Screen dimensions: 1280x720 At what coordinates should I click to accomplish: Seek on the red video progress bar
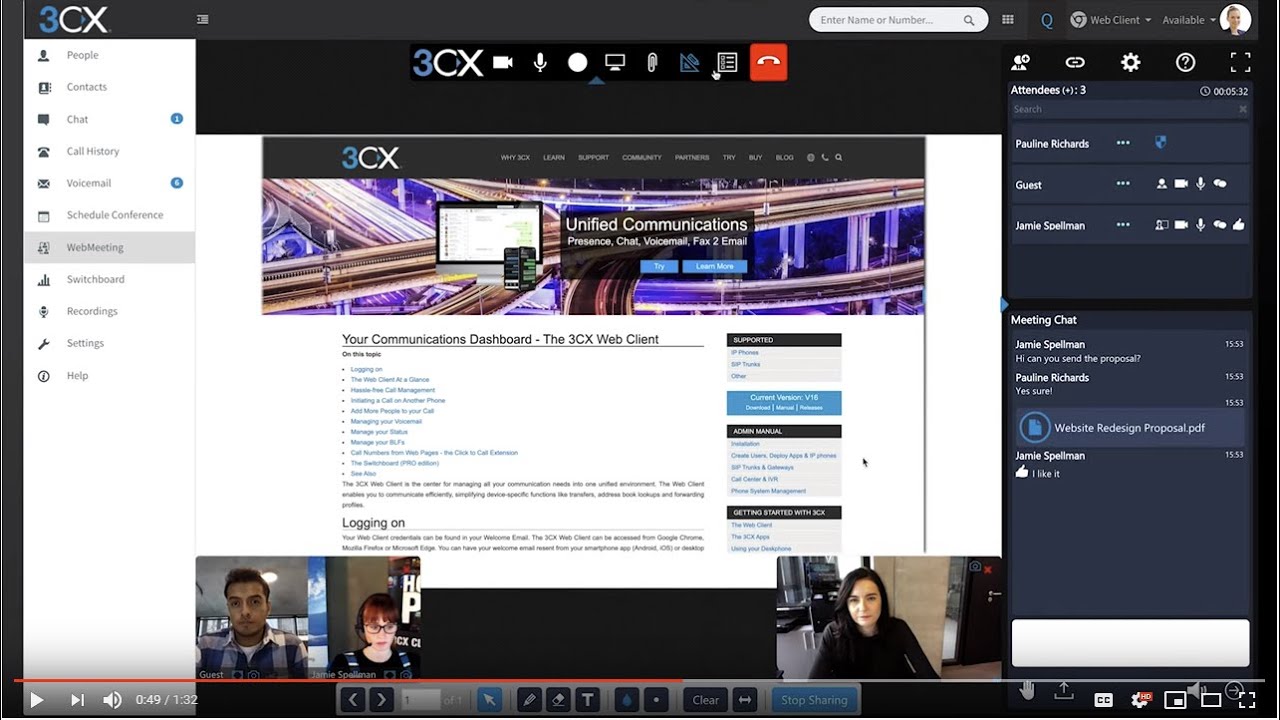(640, 681)
